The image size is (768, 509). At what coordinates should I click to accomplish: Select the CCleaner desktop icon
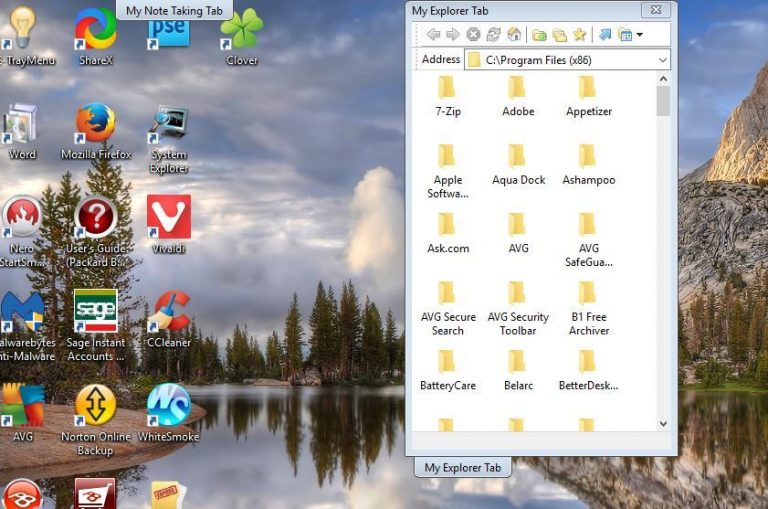(169, 319)
